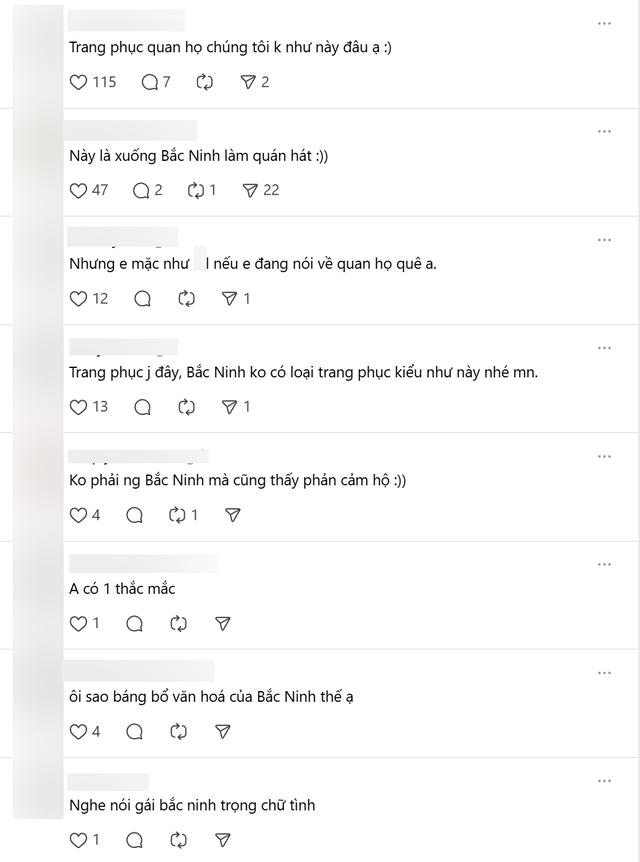Open options menu on the 'phản cảm' comment

pyautogui.click(x=604, y=455)
